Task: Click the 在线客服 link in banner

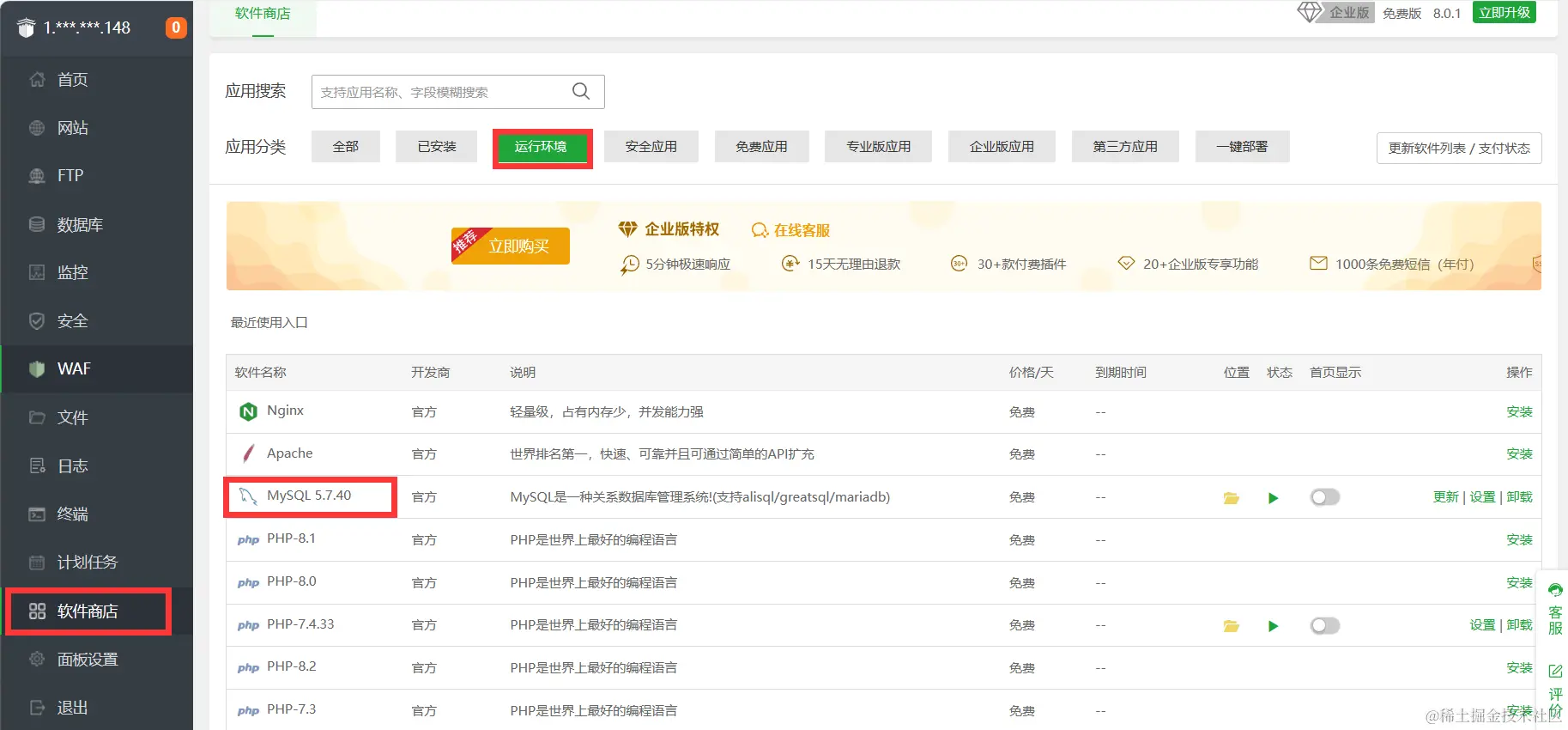Action: tap(791, 230)
